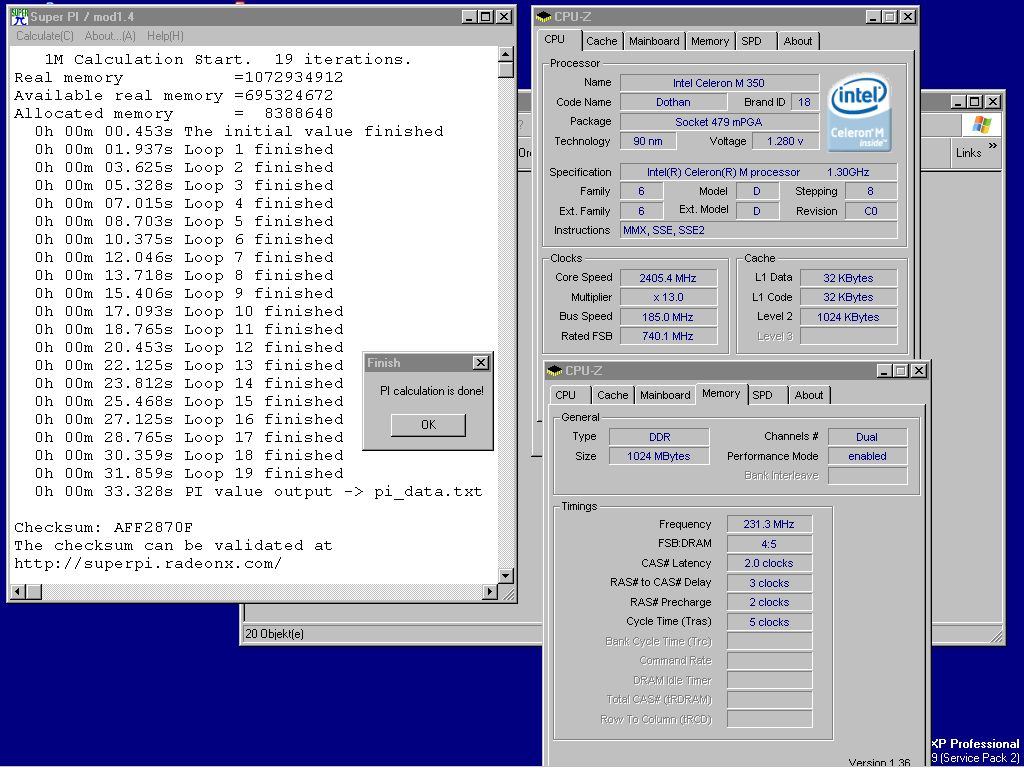Click Super PI vertical scrollbar down arrow
Image resolution: width=1024 pixels, height=768 pixels.
[x=506, y=575]
